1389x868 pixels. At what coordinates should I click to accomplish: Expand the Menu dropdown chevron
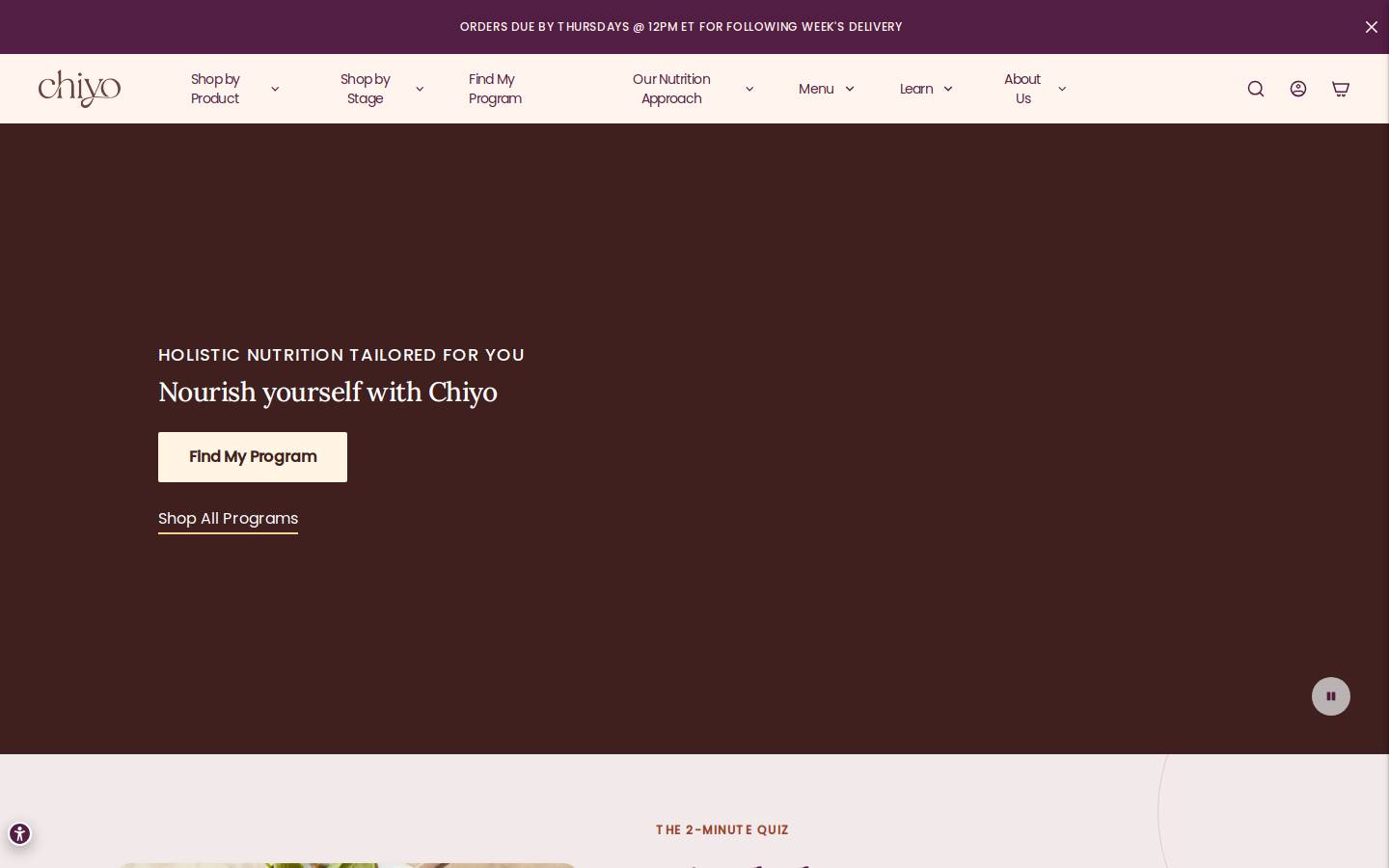click(x=850, y=89)
